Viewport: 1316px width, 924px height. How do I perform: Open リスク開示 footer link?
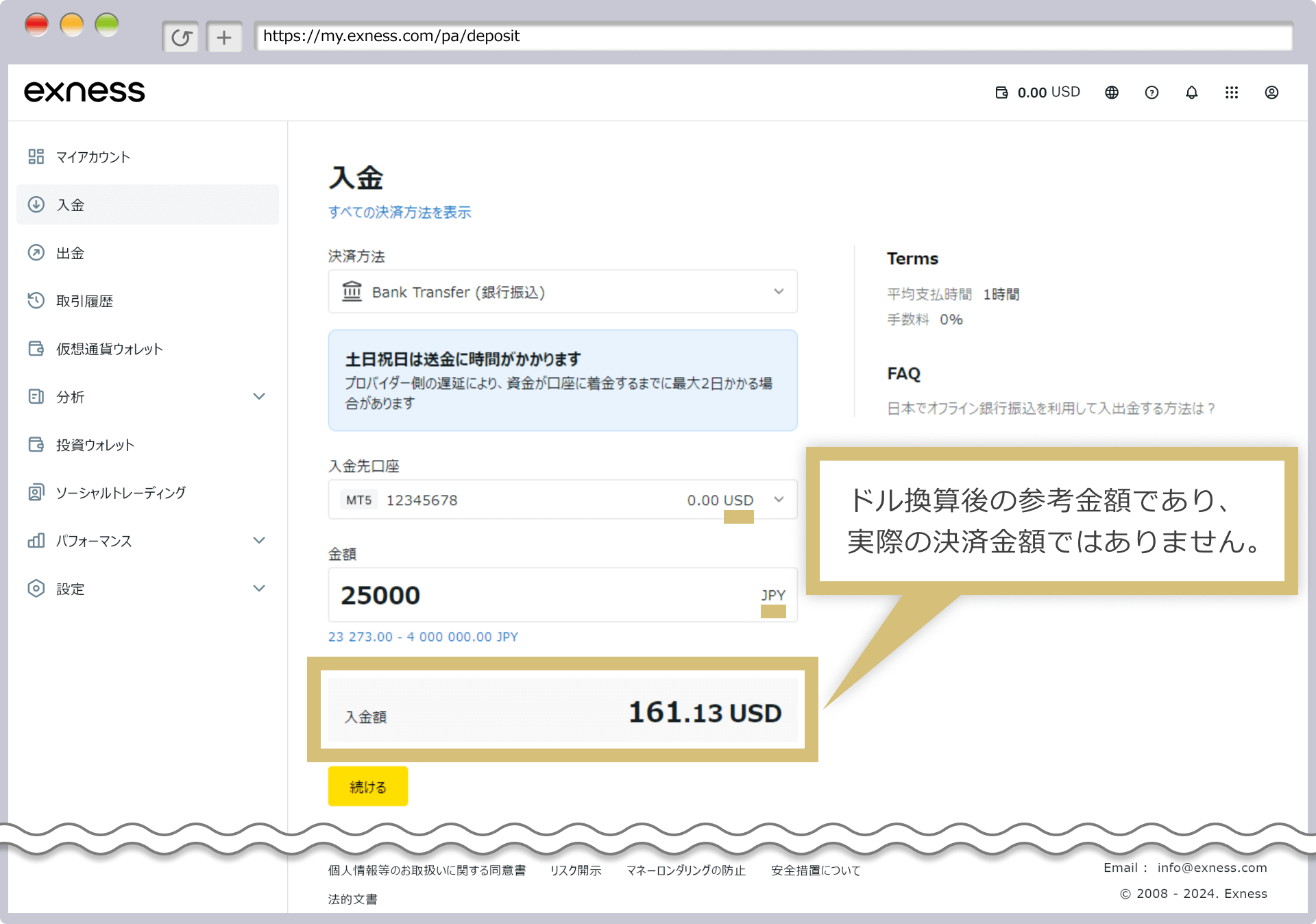[x=576, y=871]
